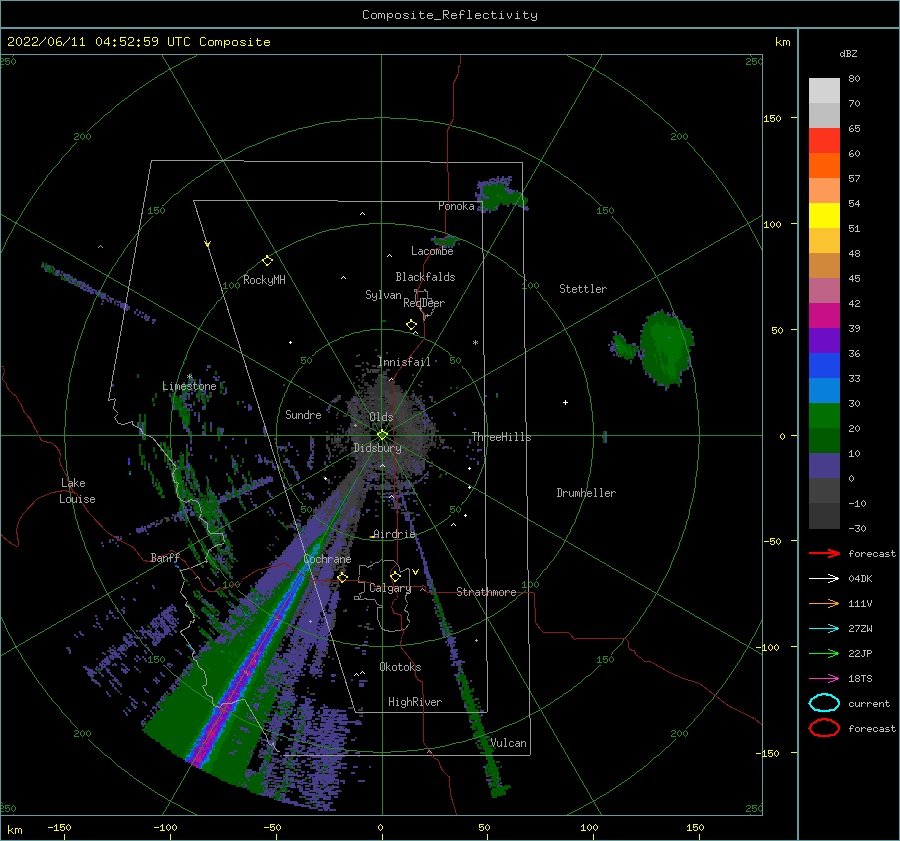Click the red forecast arrow in legend
Viewport: 900px width, 841px height.
point(824,553)
